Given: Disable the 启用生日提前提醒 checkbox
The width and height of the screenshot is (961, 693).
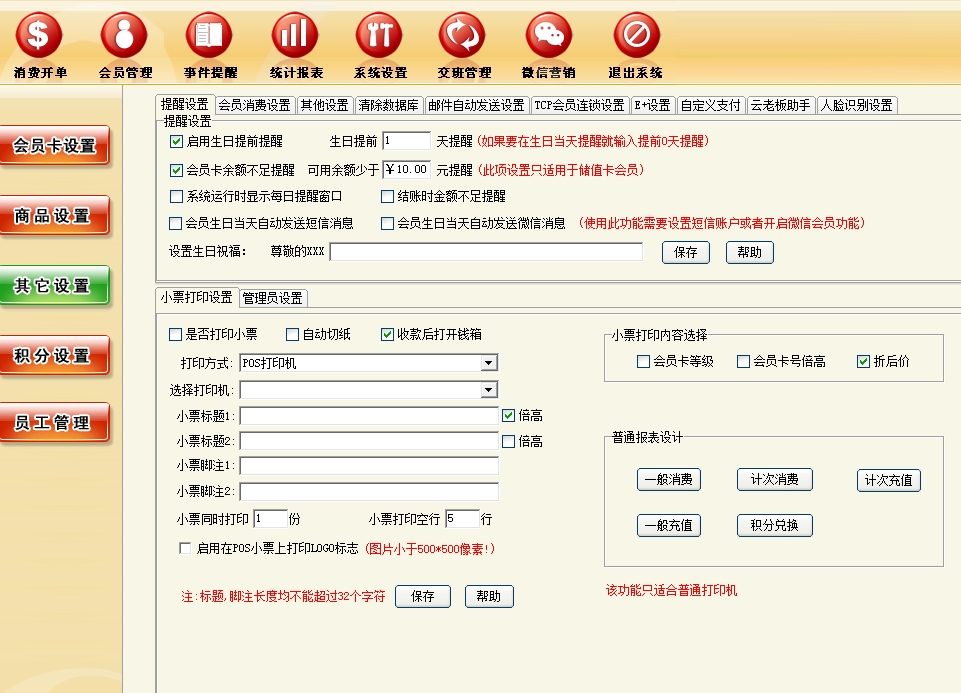Looking at the screenshot, I should coord(177,142).
